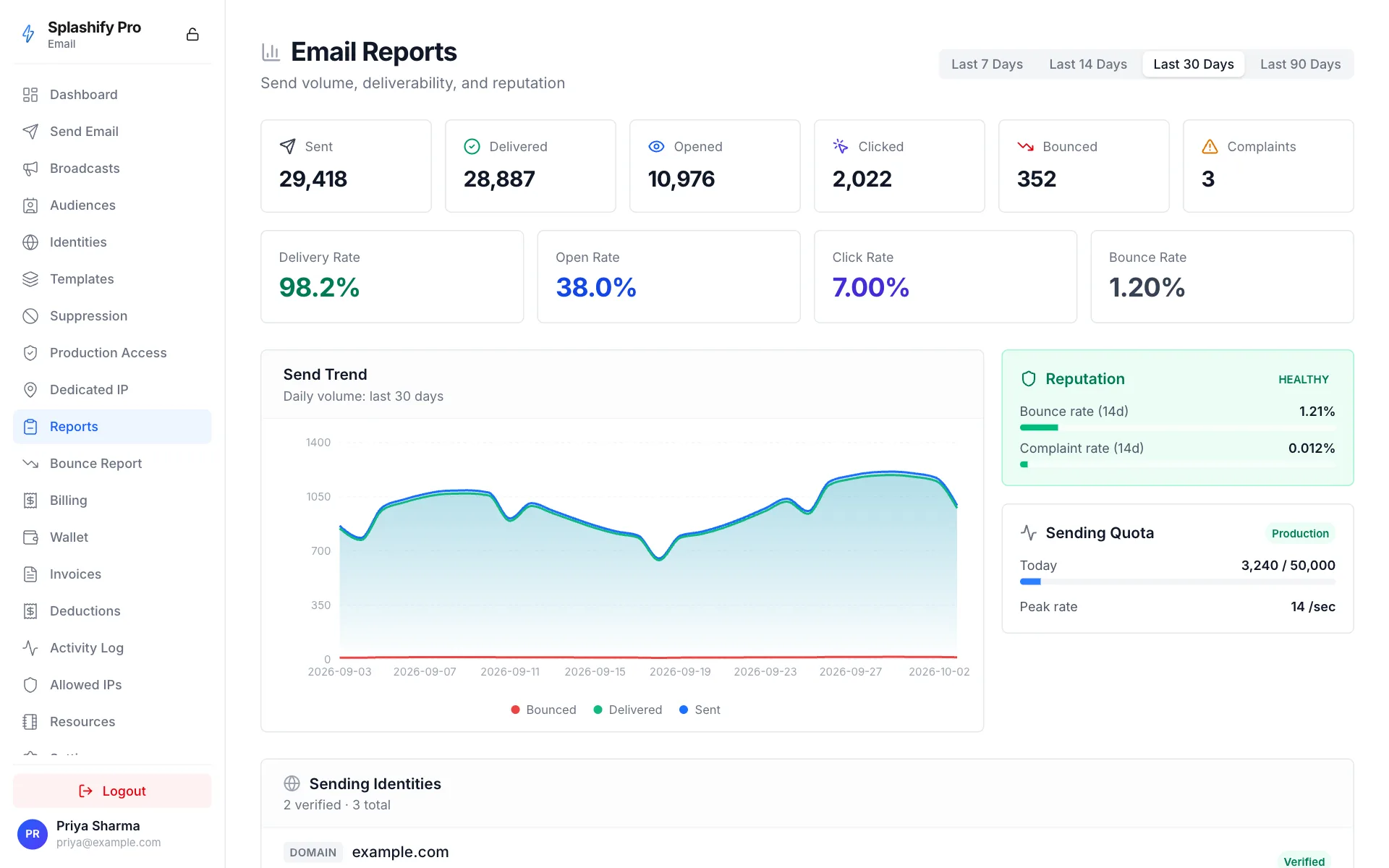Click the Open Rate 38.0% value
This screenshot has height=868, width=1389.
[596, 287]
